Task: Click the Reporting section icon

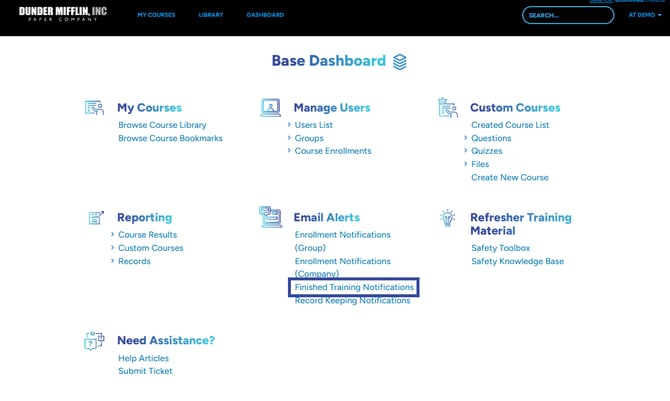Action: coord(95,217)
